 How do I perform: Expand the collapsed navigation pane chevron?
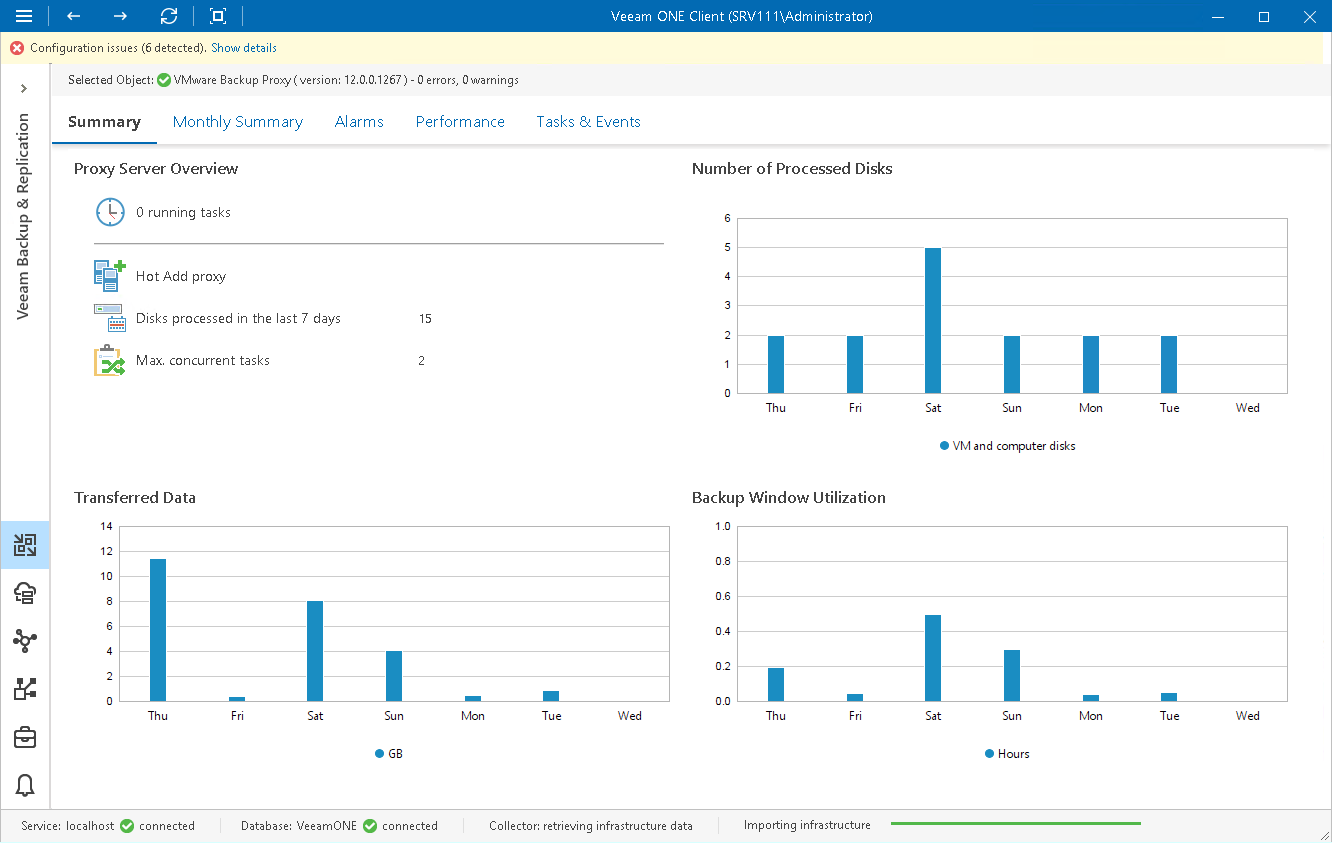coord(24,88)
